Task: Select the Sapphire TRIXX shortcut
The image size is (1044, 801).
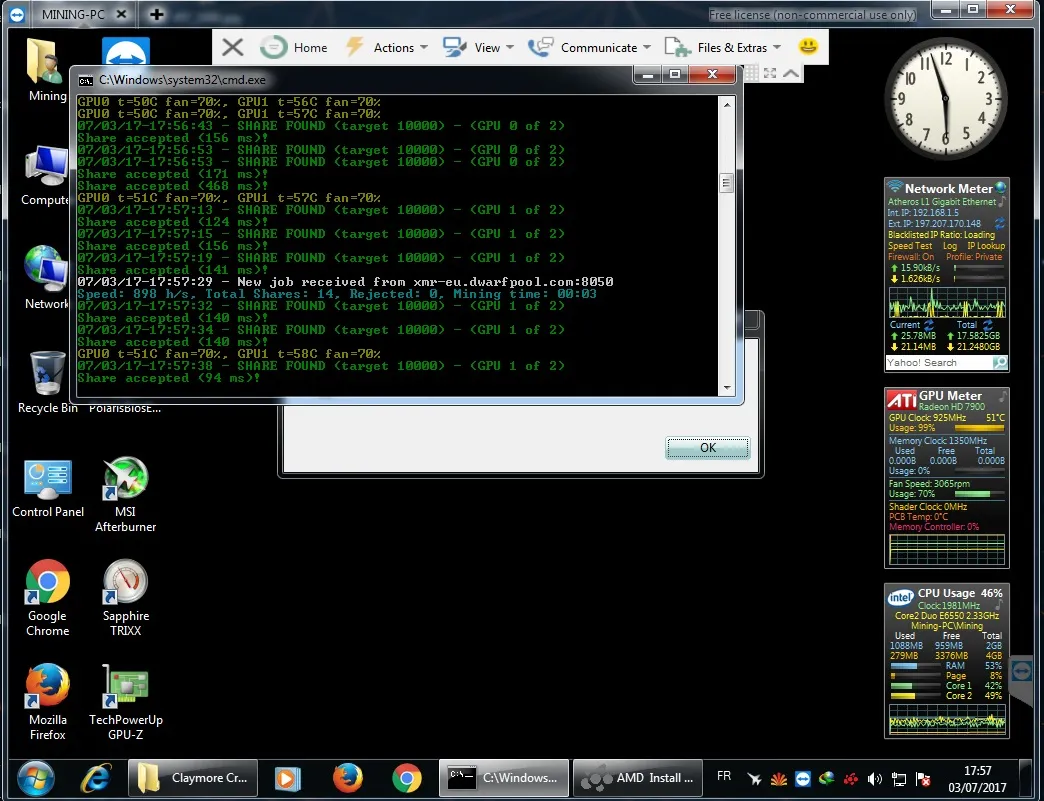Action: click(125, 598)
